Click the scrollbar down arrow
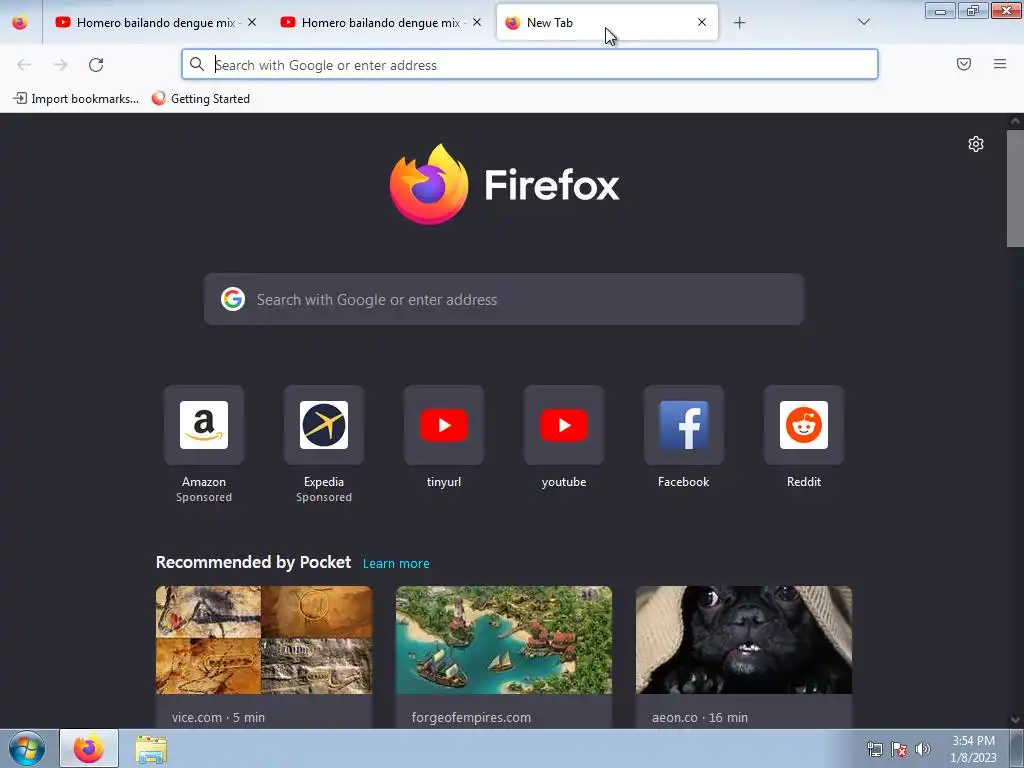This screenshot has height=768, width=1024. tap(1015, 720)
